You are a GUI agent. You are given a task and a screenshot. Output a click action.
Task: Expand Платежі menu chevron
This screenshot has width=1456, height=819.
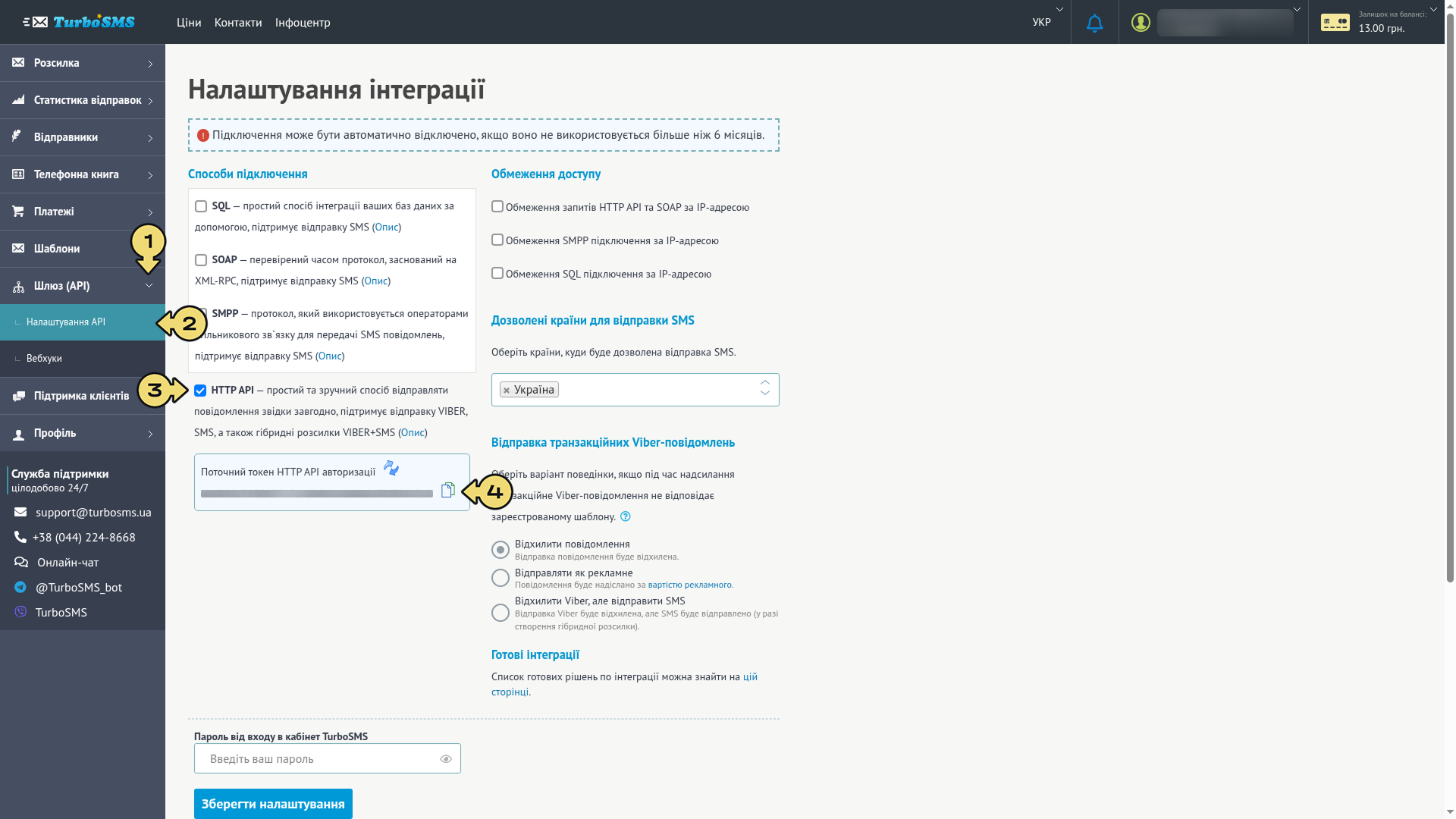(150, 212)
